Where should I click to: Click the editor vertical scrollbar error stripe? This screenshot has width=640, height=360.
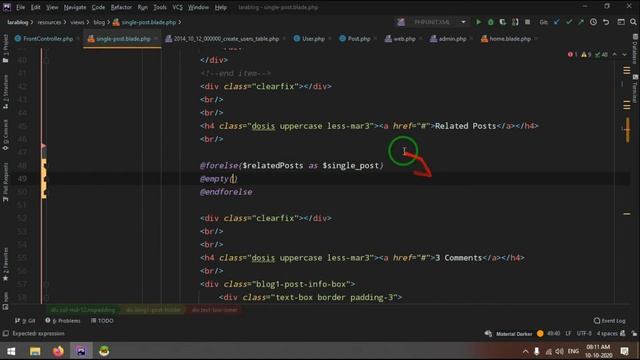point(627,176)
